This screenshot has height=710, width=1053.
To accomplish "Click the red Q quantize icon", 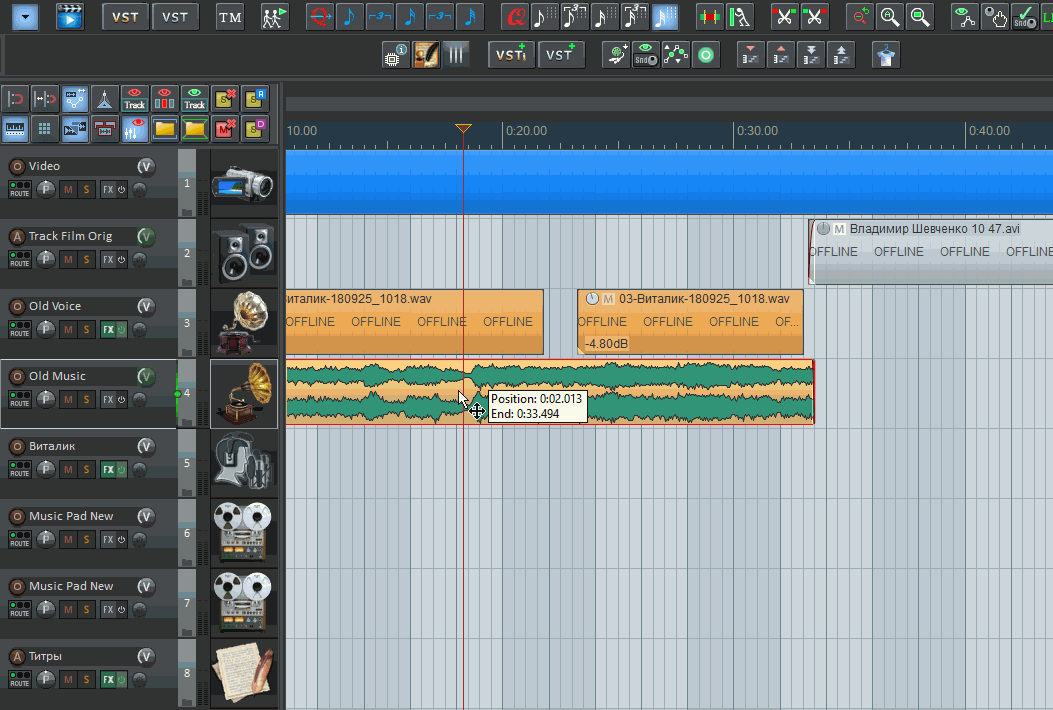I will [x=515, y=16].
